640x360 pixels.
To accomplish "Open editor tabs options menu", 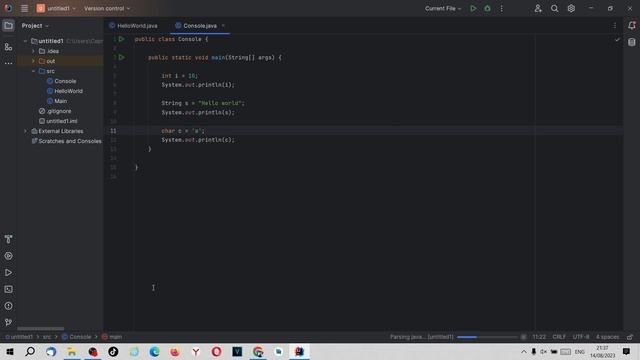I will 615,26.
